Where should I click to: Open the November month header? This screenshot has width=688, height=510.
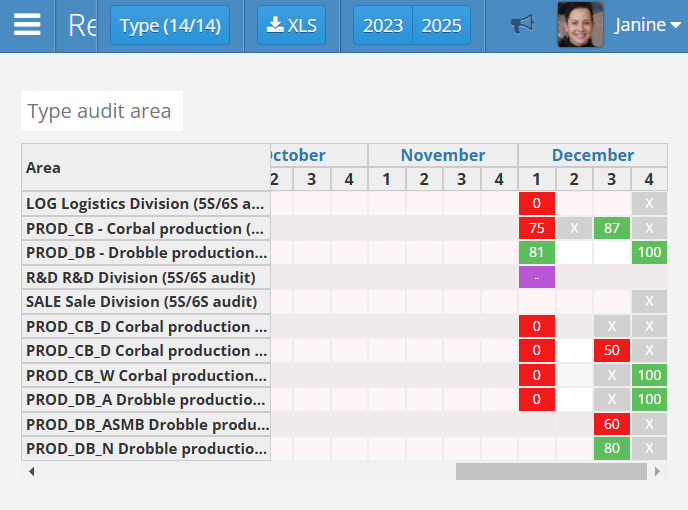[x=443, y=155]
